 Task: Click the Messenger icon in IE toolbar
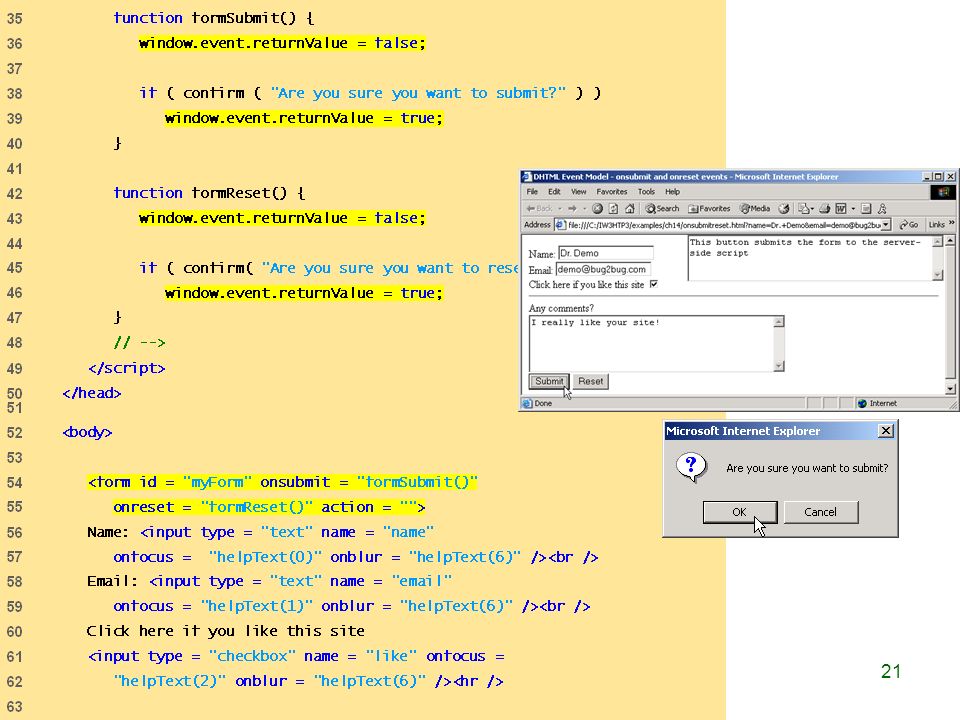coord(882,209)
